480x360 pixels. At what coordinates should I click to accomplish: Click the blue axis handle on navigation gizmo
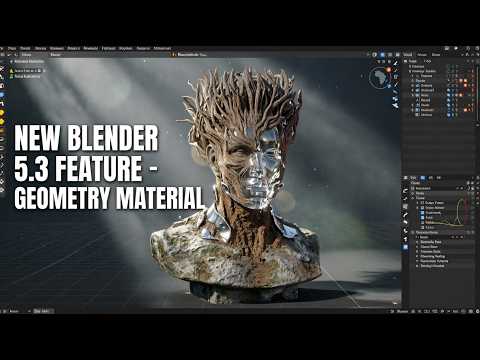(389, 86)
